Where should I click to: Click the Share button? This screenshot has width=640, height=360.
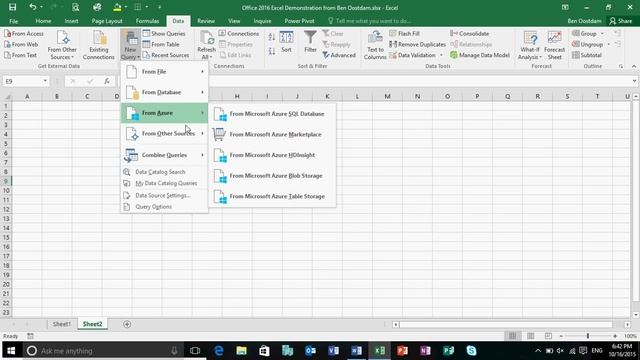pos(620,21)
